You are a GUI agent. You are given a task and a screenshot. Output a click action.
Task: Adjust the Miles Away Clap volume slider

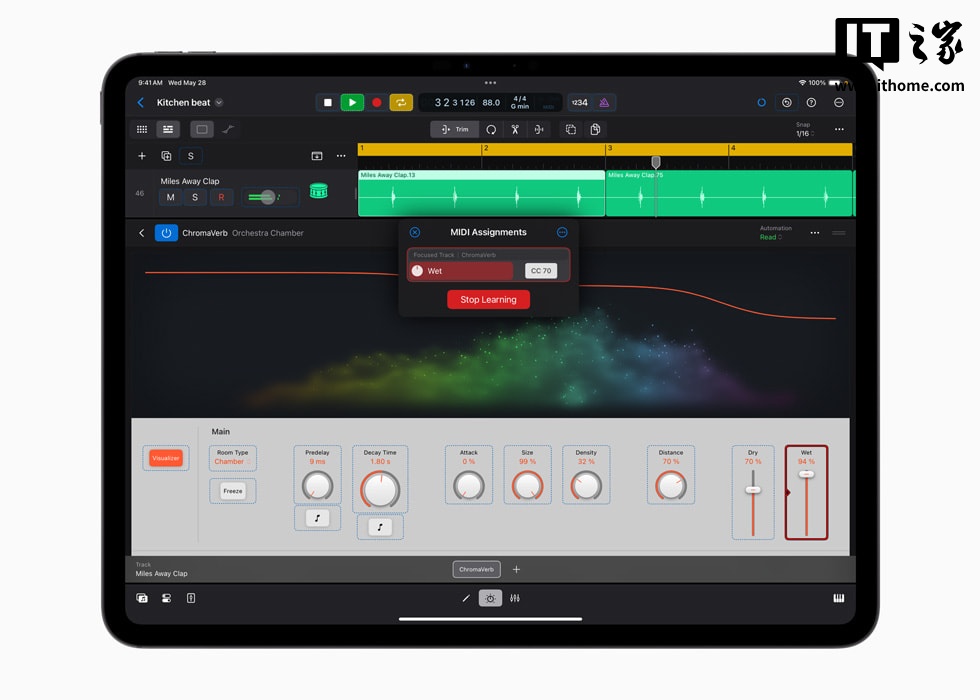[269, 198]
